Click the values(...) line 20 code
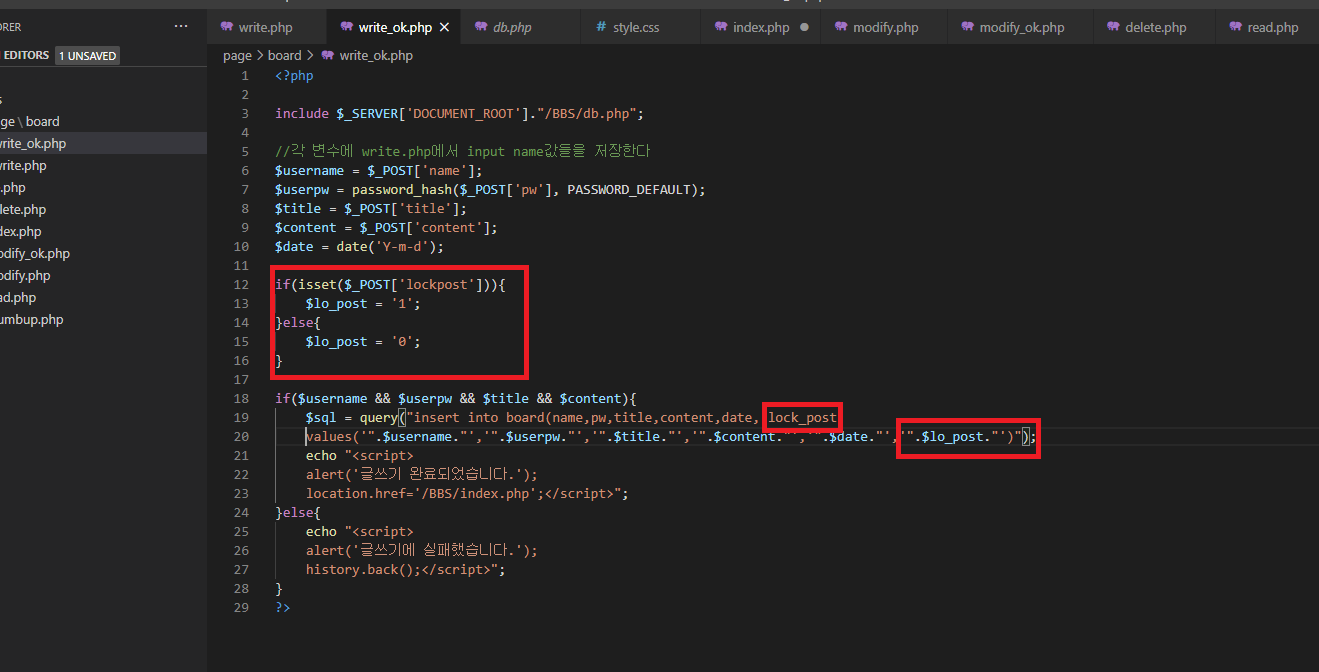The height and width of the screenshot is (672, 1319). pos(671,436)
